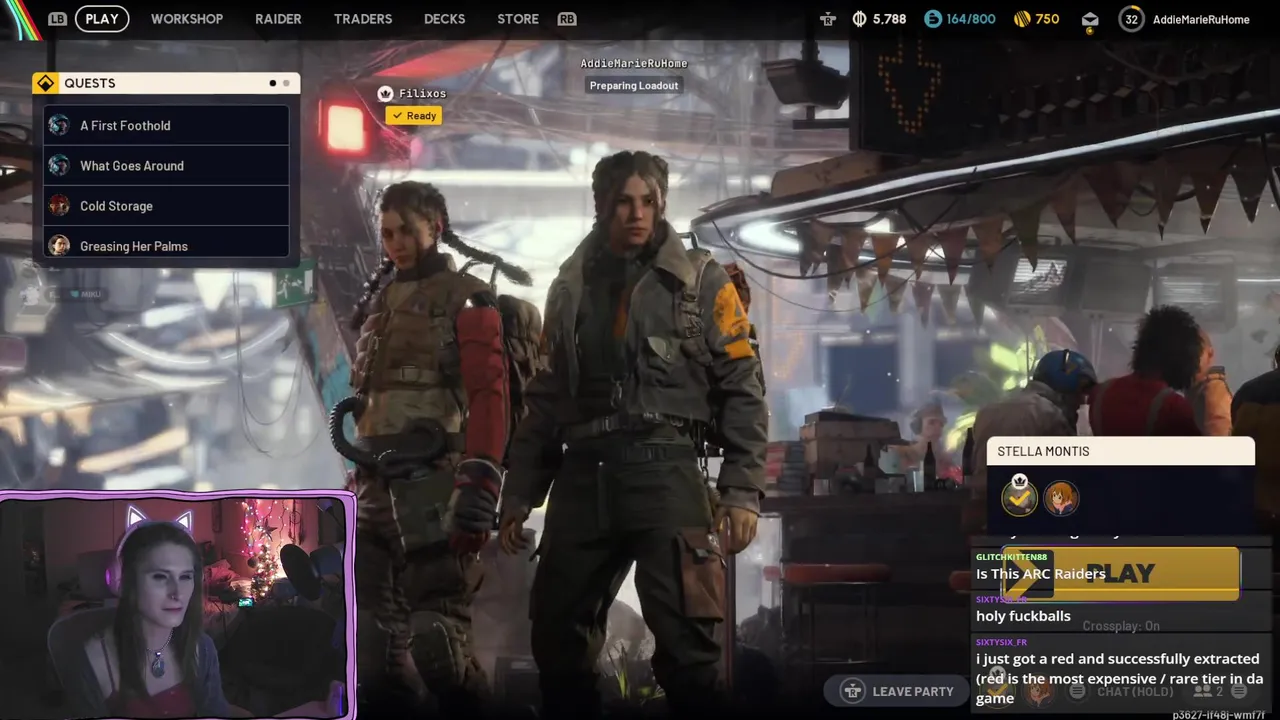Click the Filixos party leader crown icon

click(385, 93)
